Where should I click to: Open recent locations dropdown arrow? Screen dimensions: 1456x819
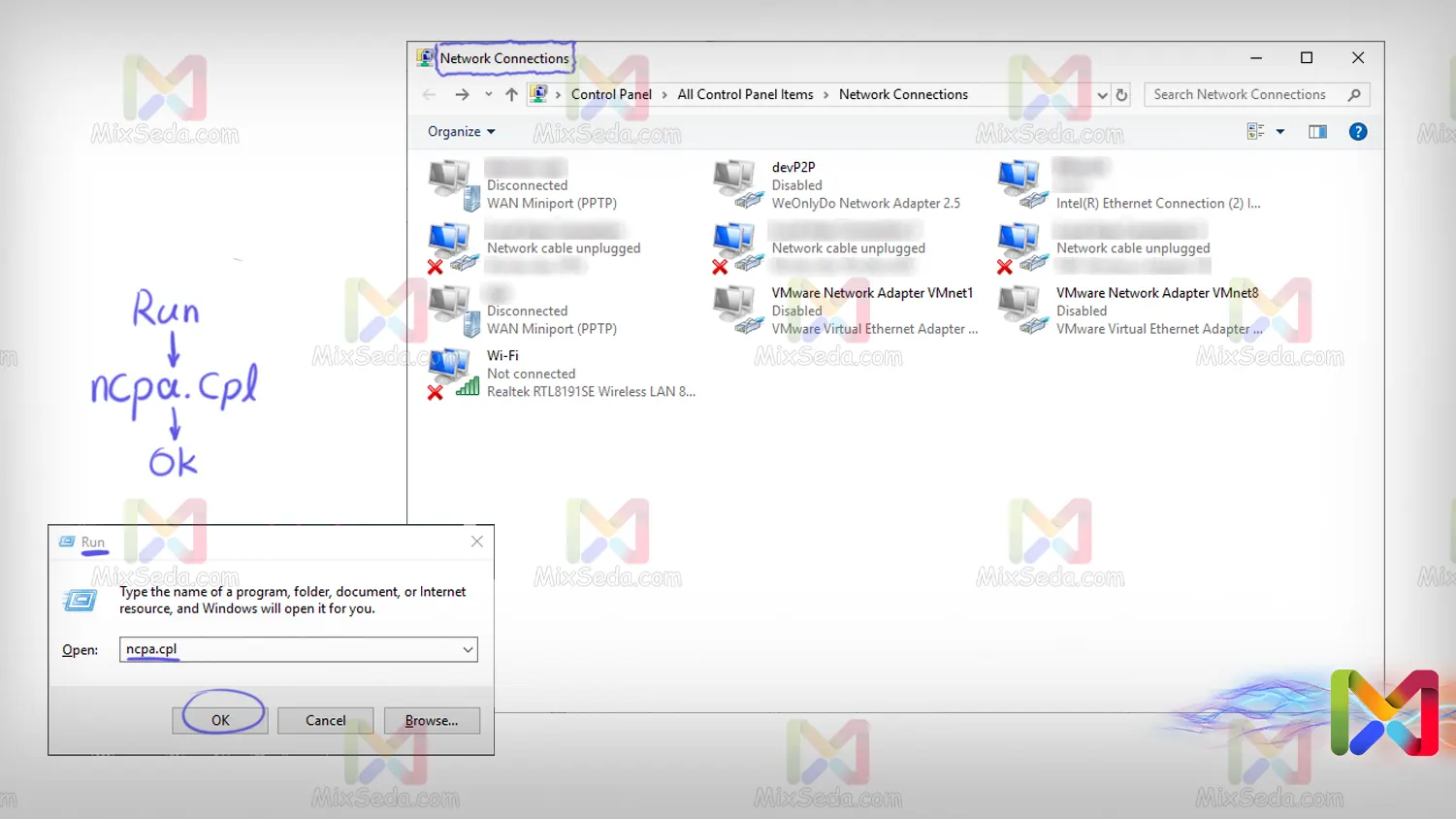488,95
